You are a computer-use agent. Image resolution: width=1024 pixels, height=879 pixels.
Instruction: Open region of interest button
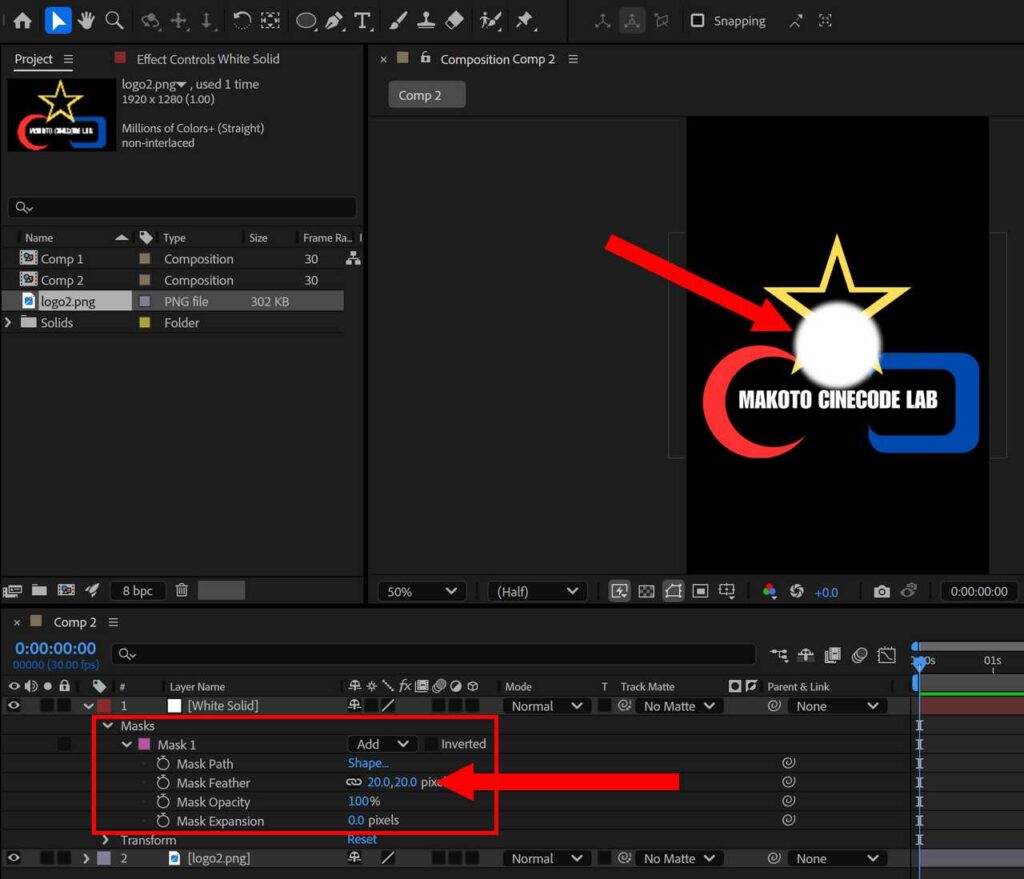[700, 592]
